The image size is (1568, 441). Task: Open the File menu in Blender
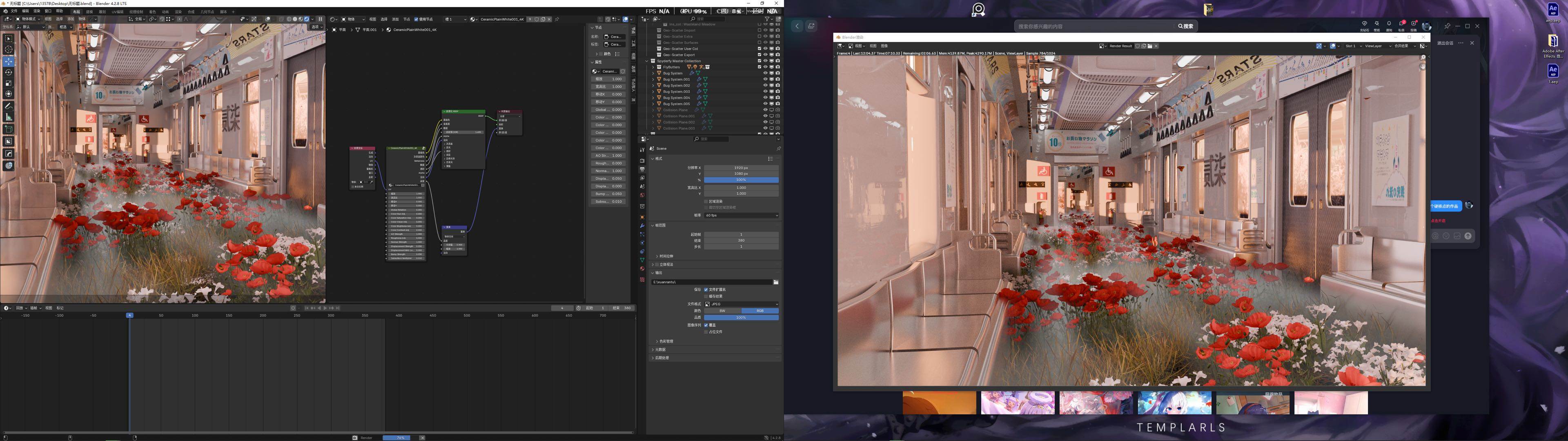(x=14, y=11)
